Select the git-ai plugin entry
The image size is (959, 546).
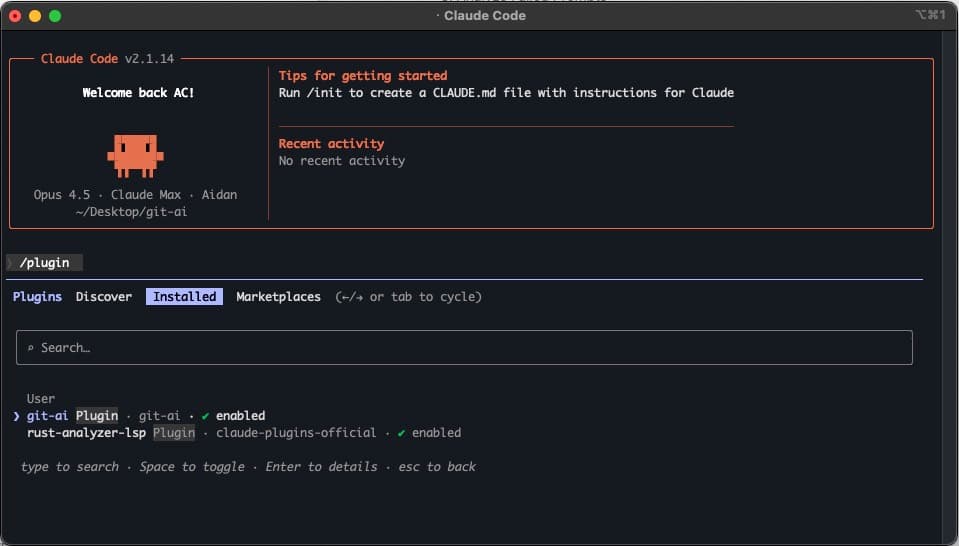[x=47, y=416]
